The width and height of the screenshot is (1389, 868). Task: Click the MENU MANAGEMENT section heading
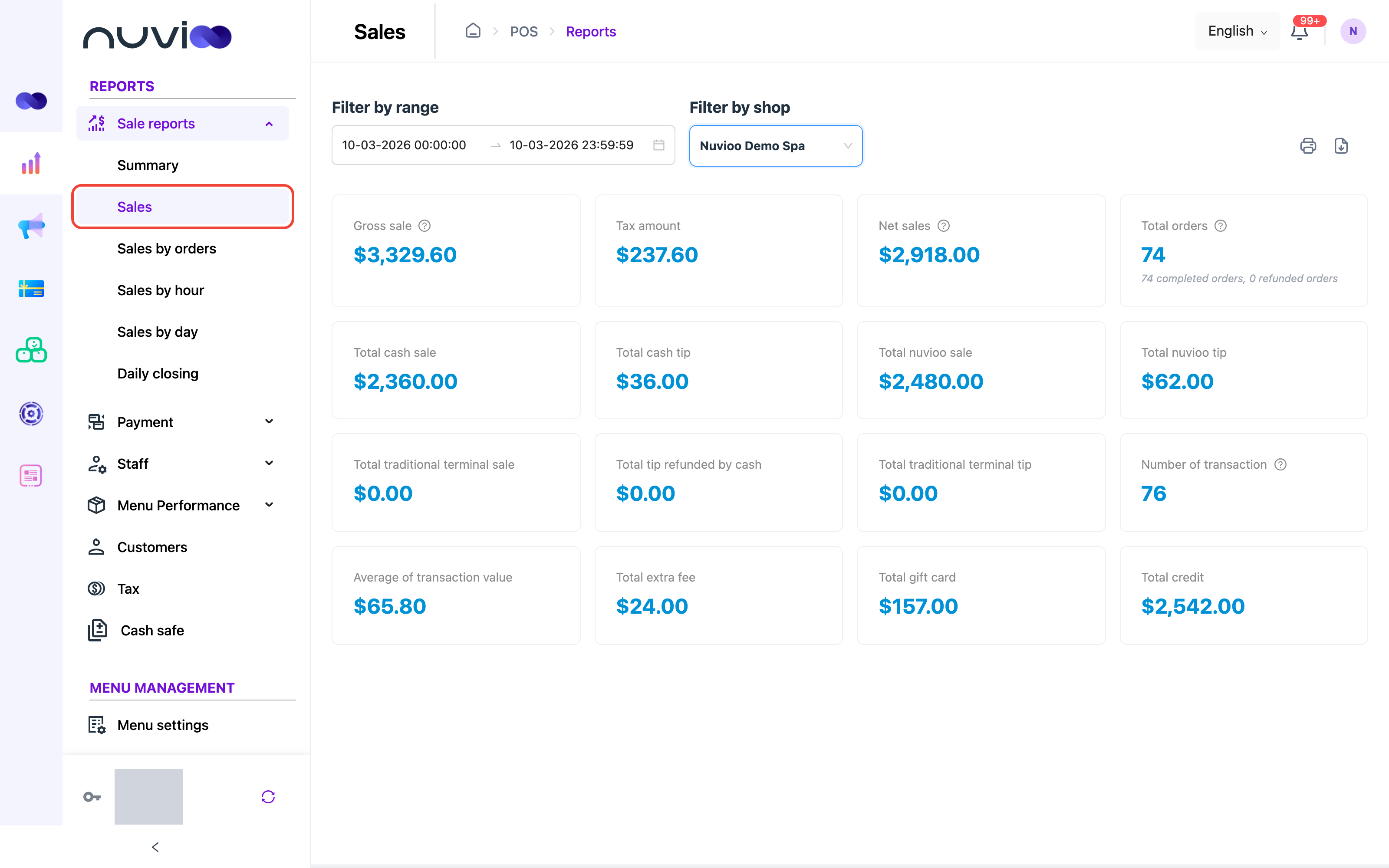click(x=162, y=688)
